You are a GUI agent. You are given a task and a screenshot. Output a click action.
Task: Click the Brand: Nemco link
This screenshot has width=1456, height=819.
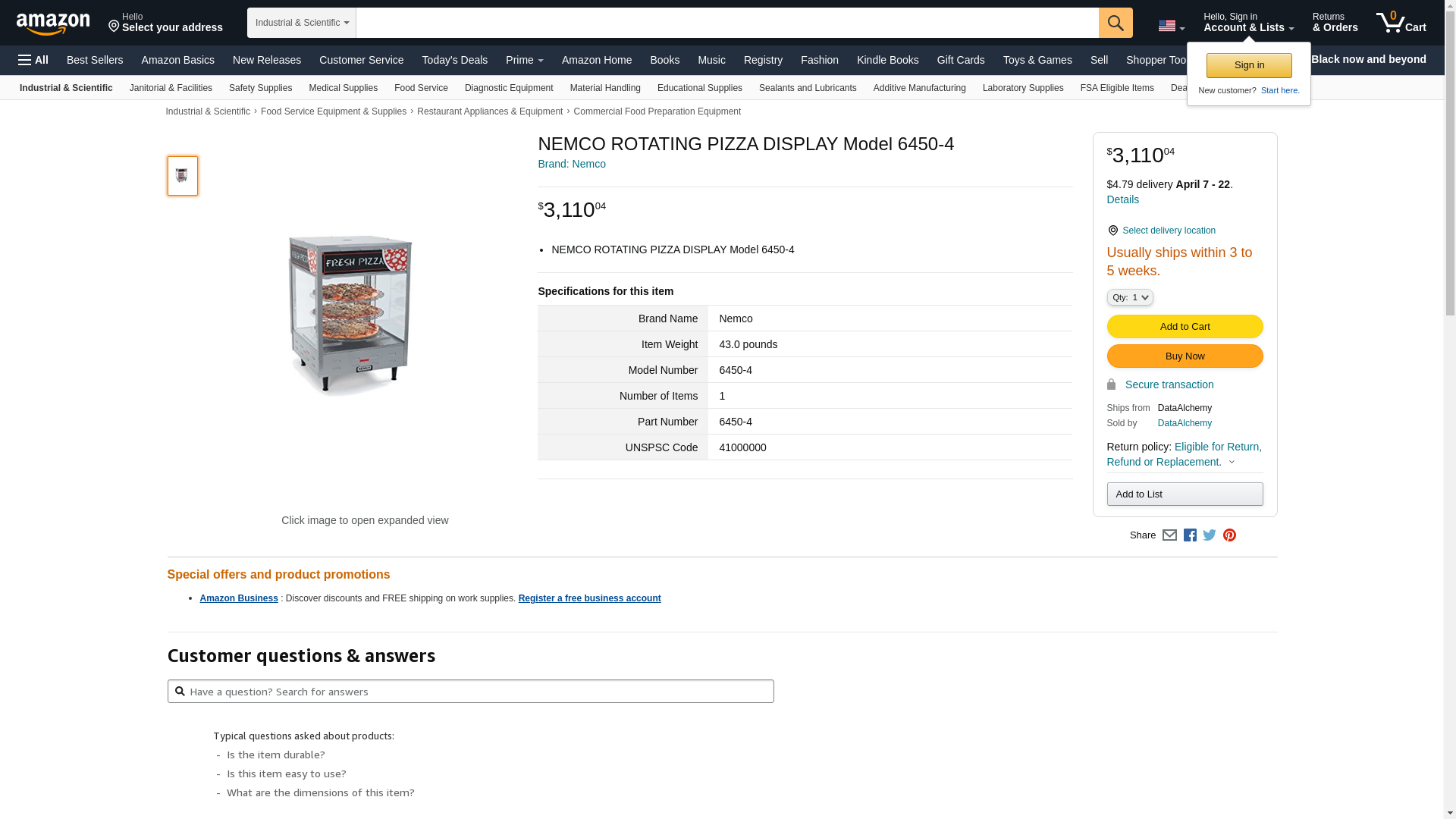572,164
